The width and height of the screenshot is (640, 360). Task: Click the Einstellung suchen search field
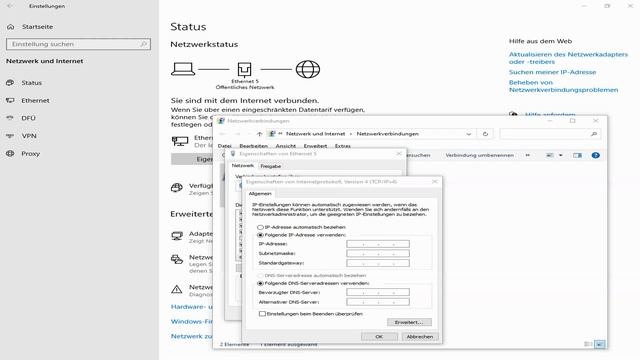78,44
